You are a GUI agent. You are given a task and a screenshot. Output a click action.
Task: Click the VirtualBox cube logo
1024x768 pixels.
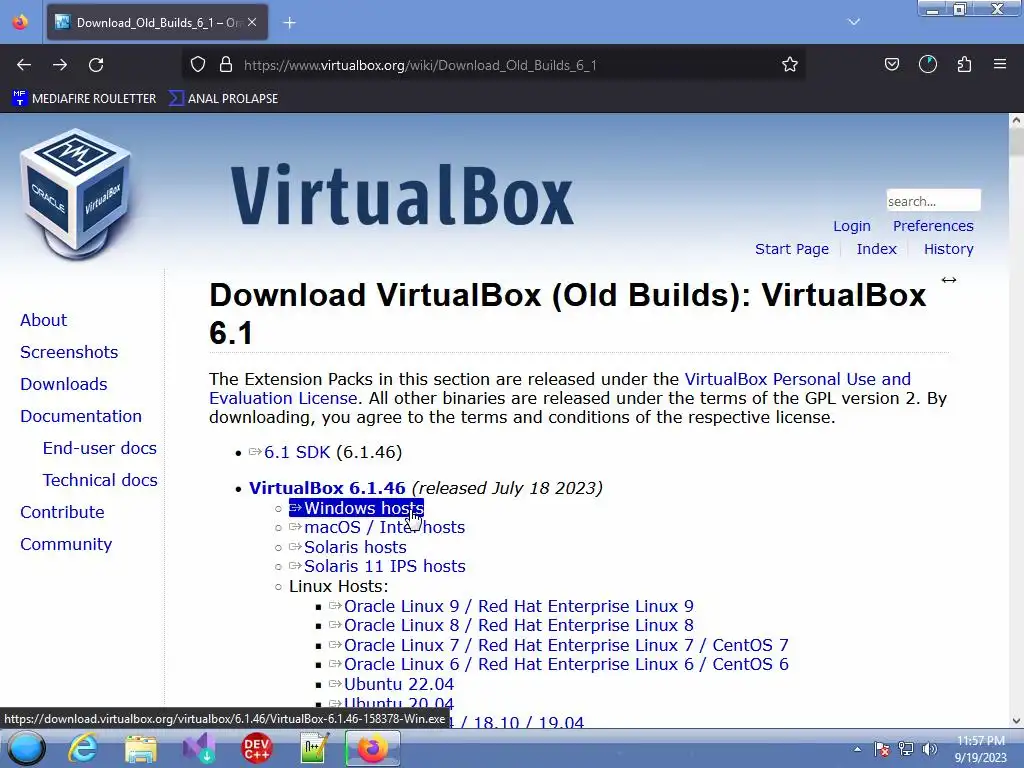coord(76,195)
